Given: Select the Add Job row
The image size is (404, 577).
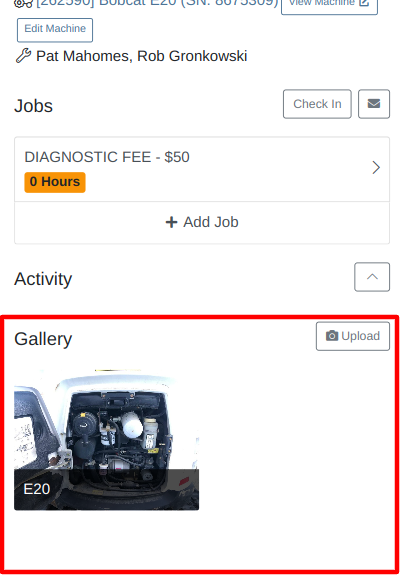Looking at the screenshot, I should [202, 222].
